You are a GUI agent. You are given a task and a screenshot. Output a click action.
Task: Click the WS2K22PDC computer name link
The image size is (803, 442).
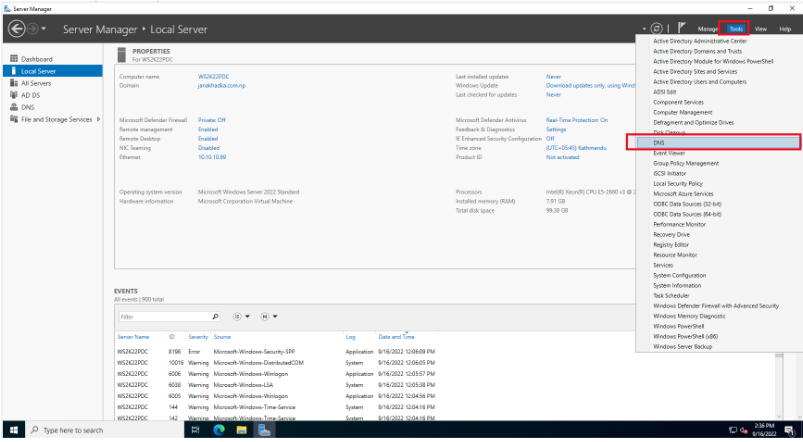213,76
